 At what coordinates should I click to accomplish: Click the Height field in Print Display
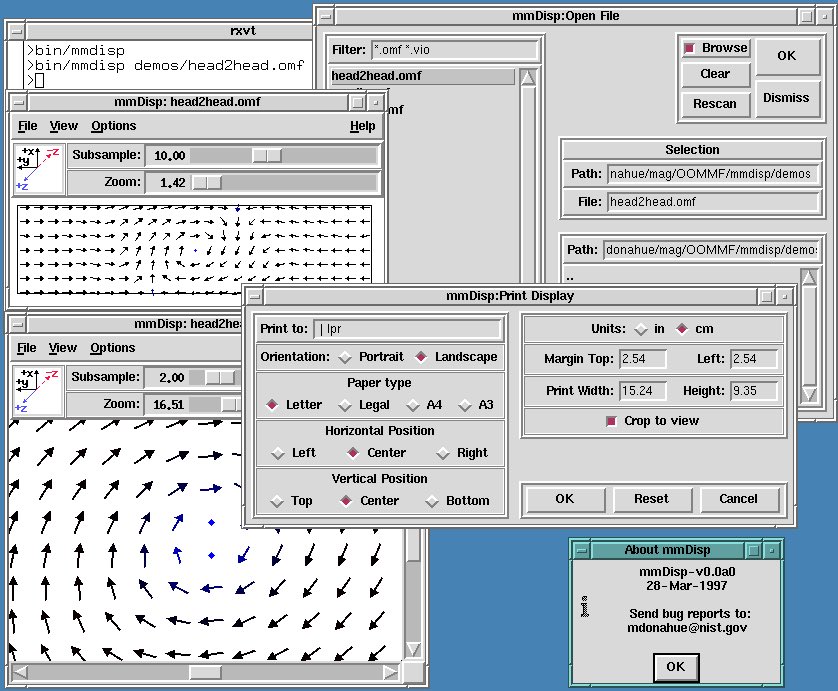coord(754,391)
